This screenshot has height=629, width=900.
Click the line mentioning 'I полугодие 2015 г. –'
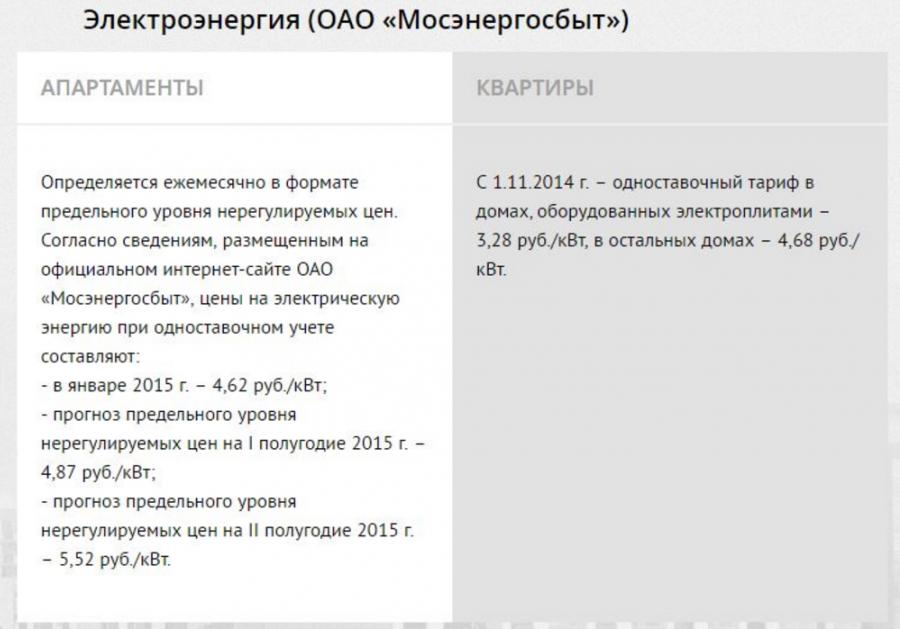pos(232,444)
